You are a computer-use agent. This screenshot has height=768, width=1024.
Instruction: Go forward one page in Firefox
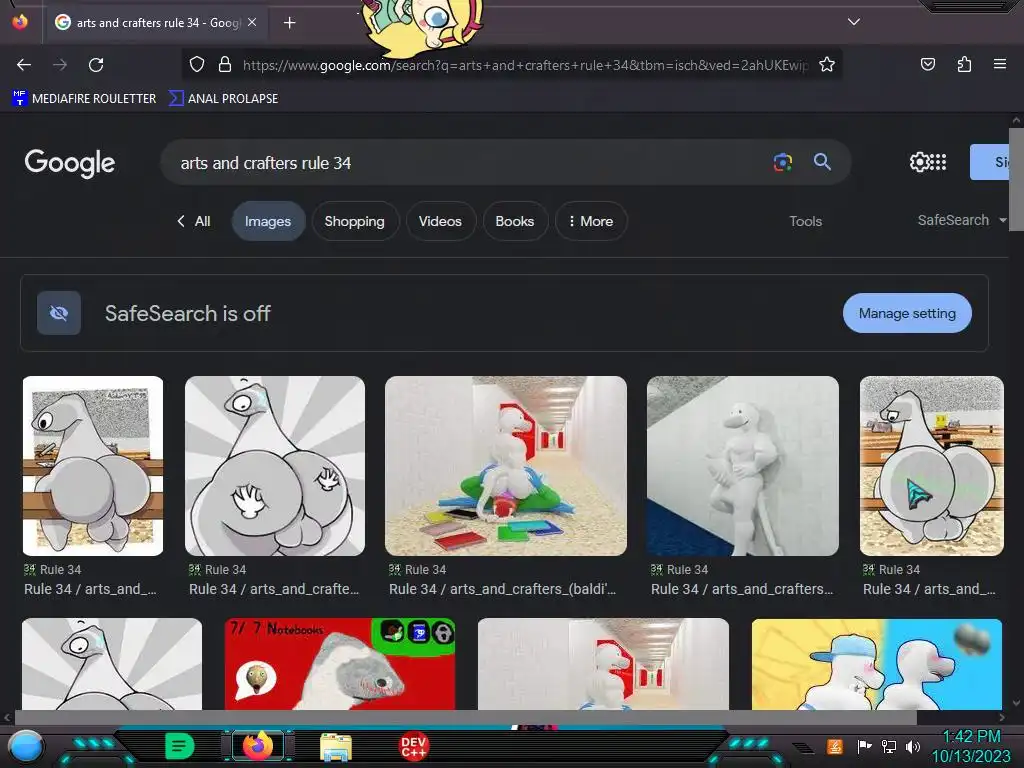tap(60, 65)
